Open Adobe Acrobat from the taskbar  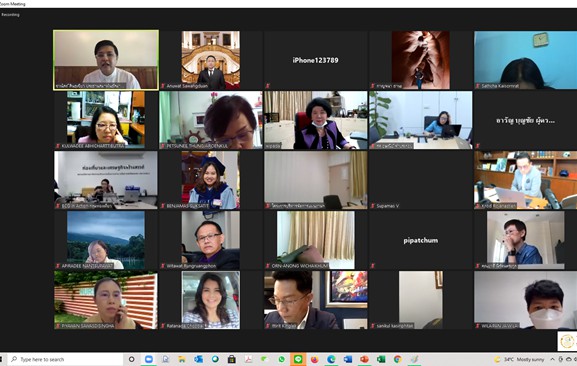pos(248,359)
